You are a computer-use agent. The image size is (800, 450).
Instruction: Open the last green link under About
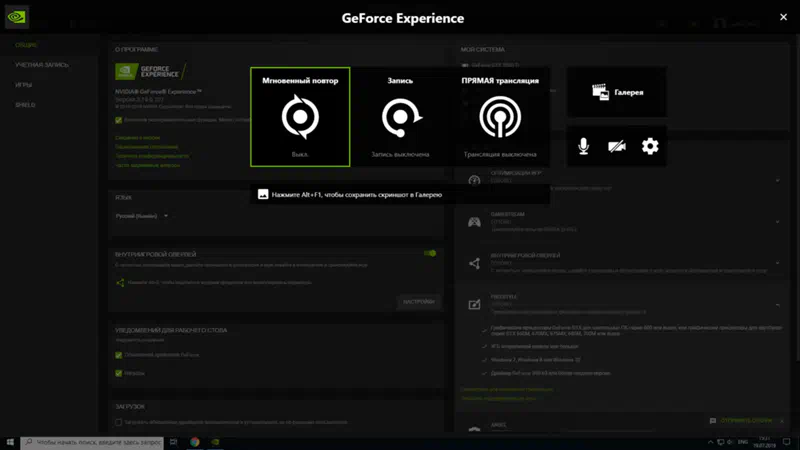click(147, 165)
